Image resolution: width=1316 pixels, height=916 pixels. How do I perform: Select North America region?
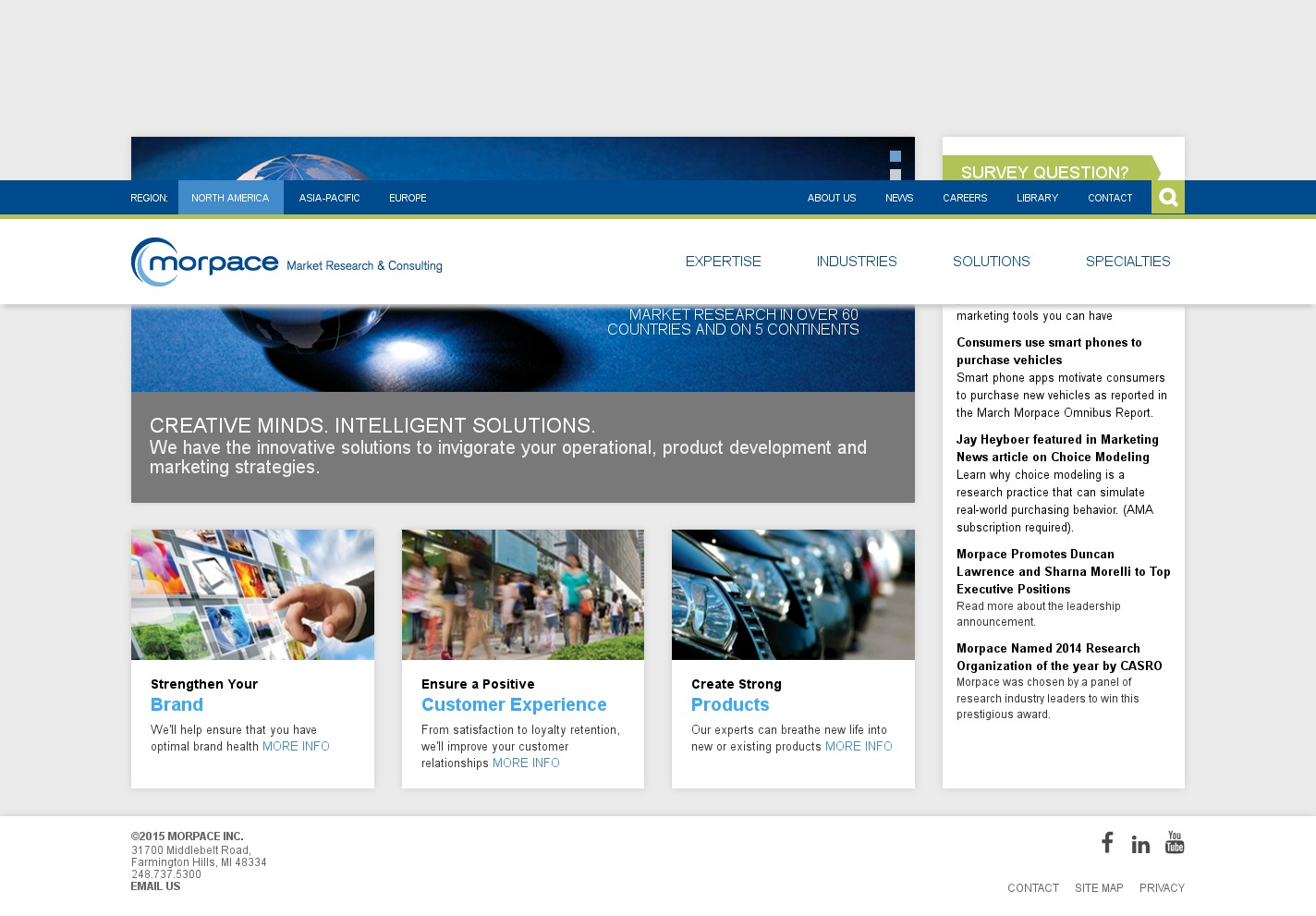coord(230,198)
